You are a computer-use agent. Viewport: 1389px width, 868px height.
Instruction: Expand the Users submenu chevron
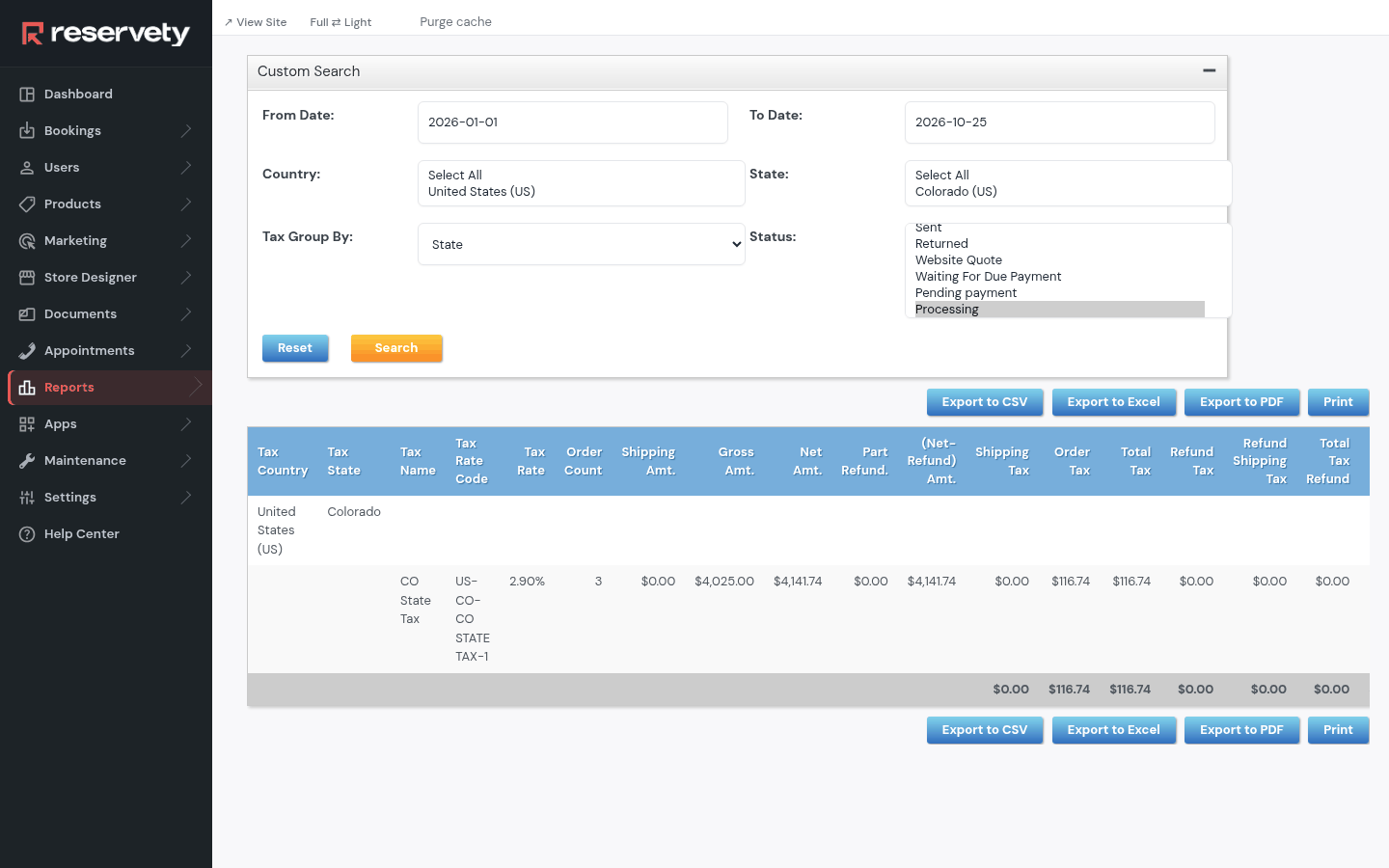pos(186,168)
